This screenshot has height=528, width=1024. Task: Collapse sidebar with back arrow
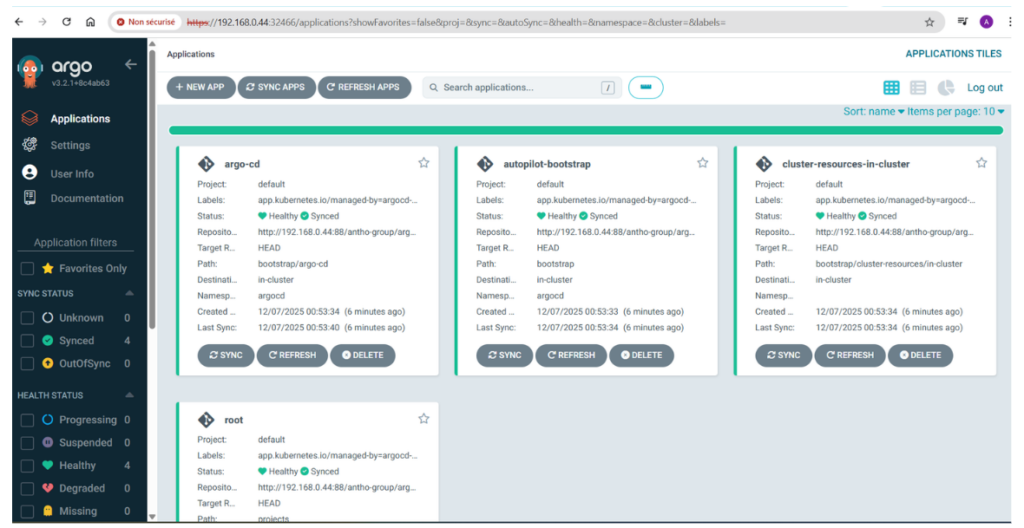tap(130, 65)
